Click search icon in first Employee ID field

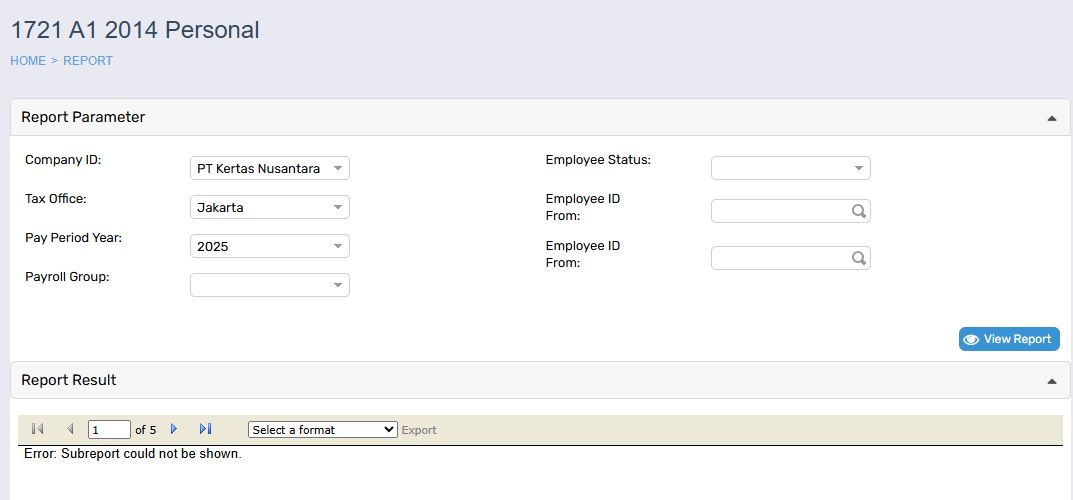point(858,211)
